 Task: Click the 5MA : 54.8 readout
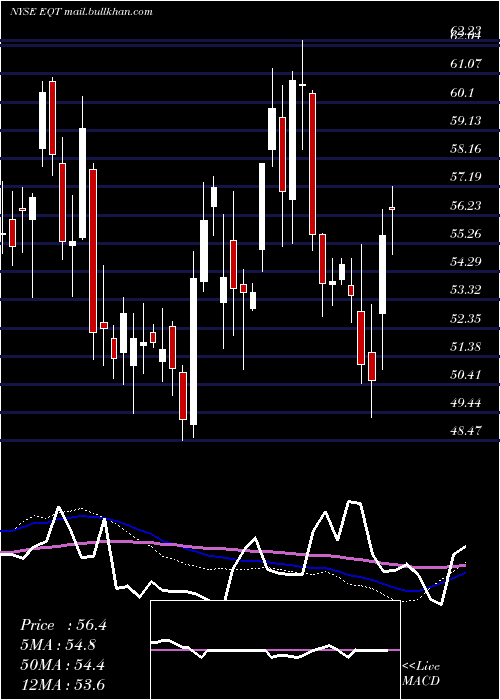[58, 645]
